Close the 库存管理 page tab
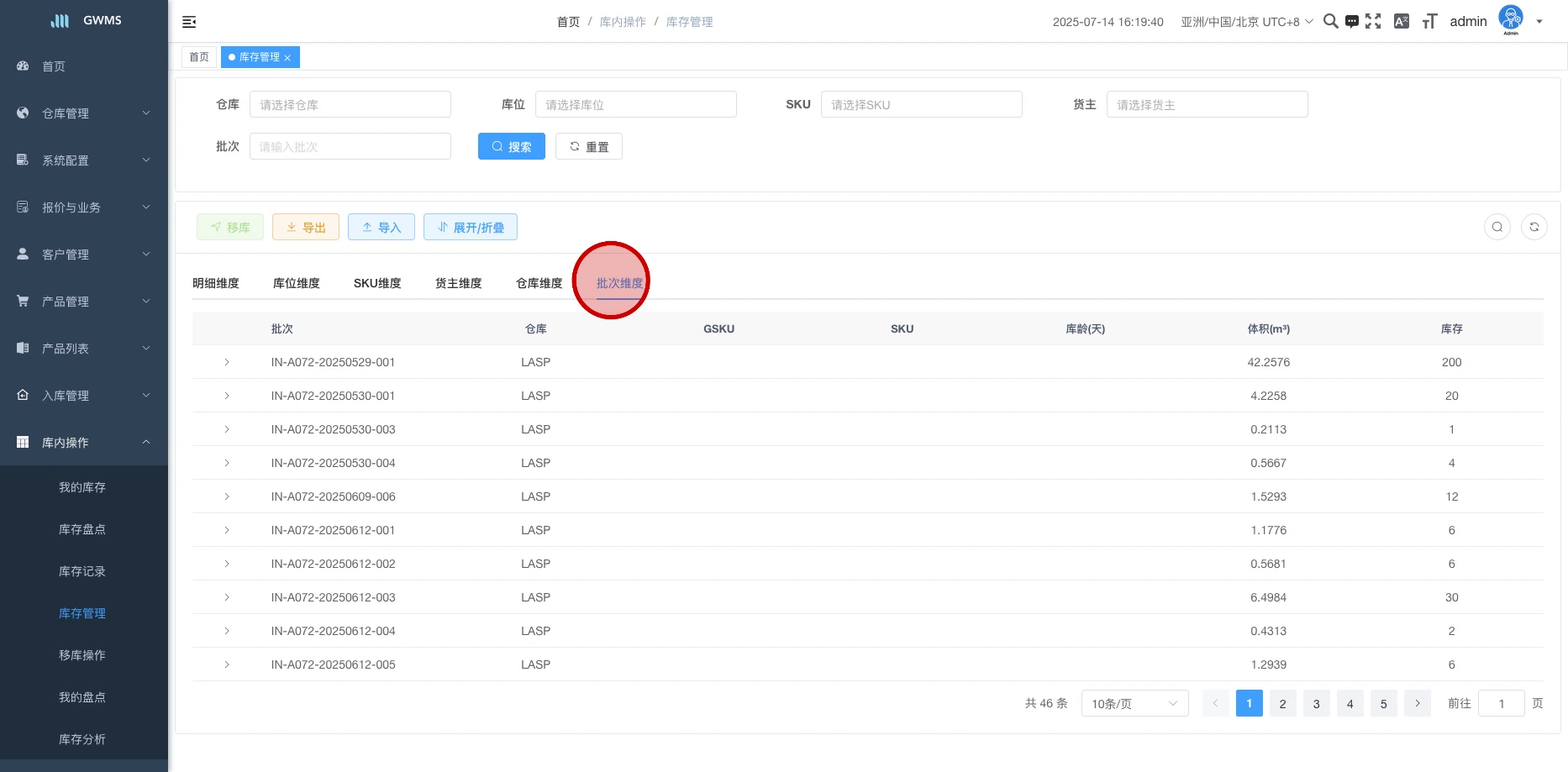This screenshot has width=1568, height=772. click(x=287, y=58)
